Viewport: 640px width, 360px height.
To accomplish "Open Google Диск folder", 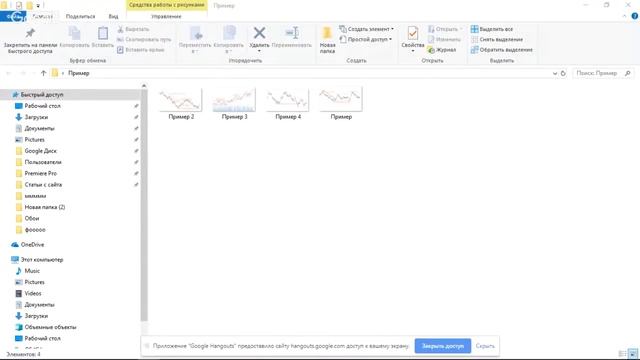I will (x=36, y=151).
